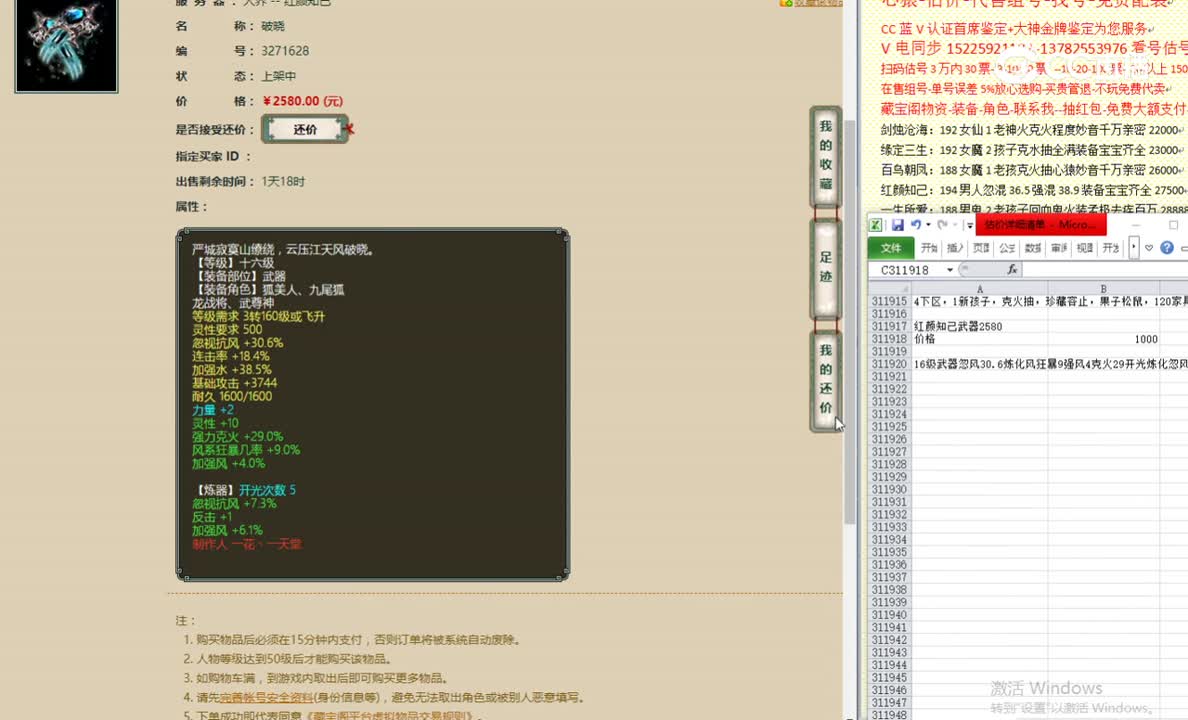Open the 我的收藏 sidebar panel

click(x=824, y=157)
